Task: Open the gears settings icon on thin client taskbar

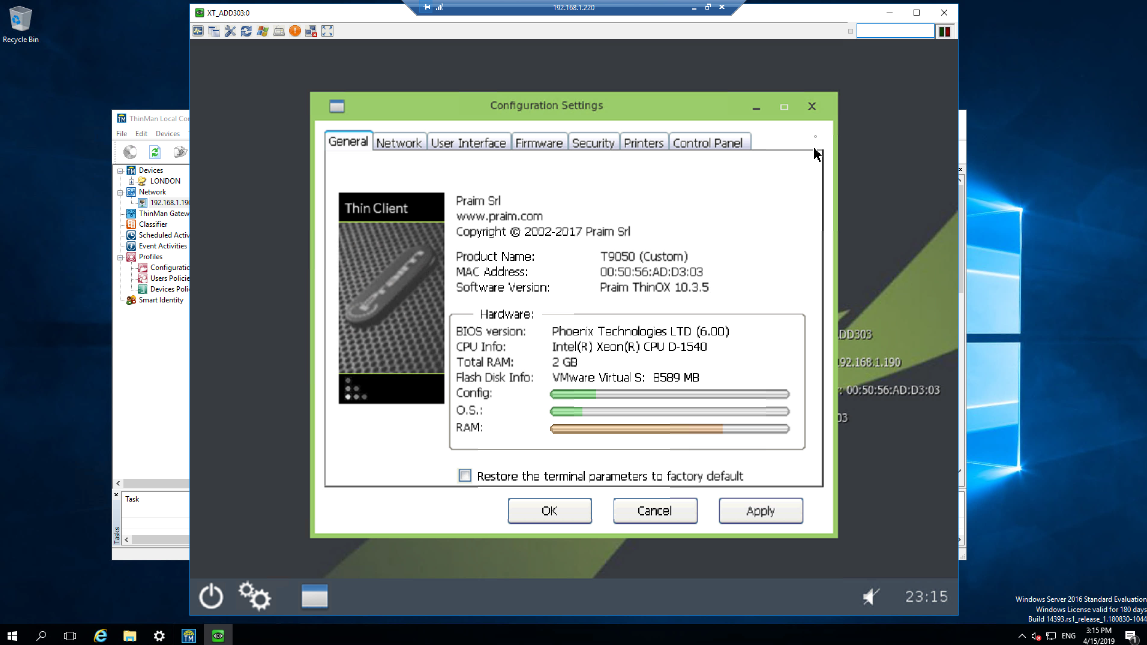Action: (x=255, y=596)
